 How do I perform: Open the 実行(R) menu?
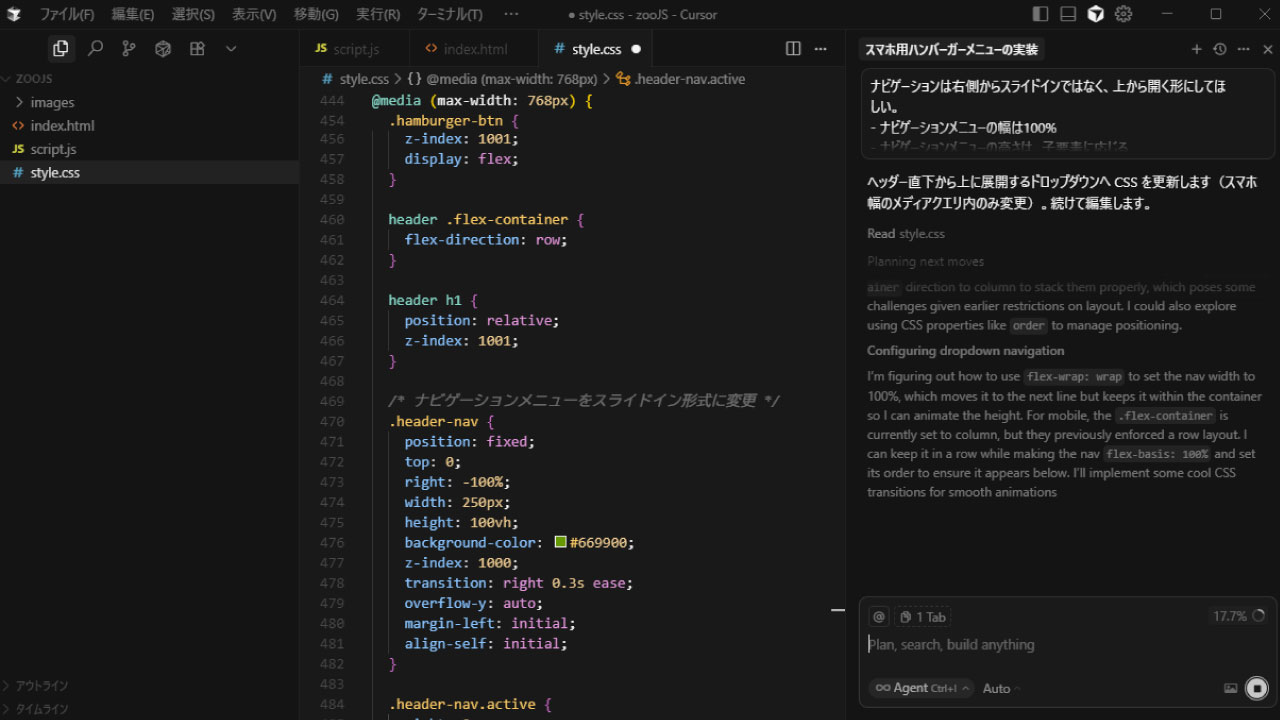tap(378, 15)
